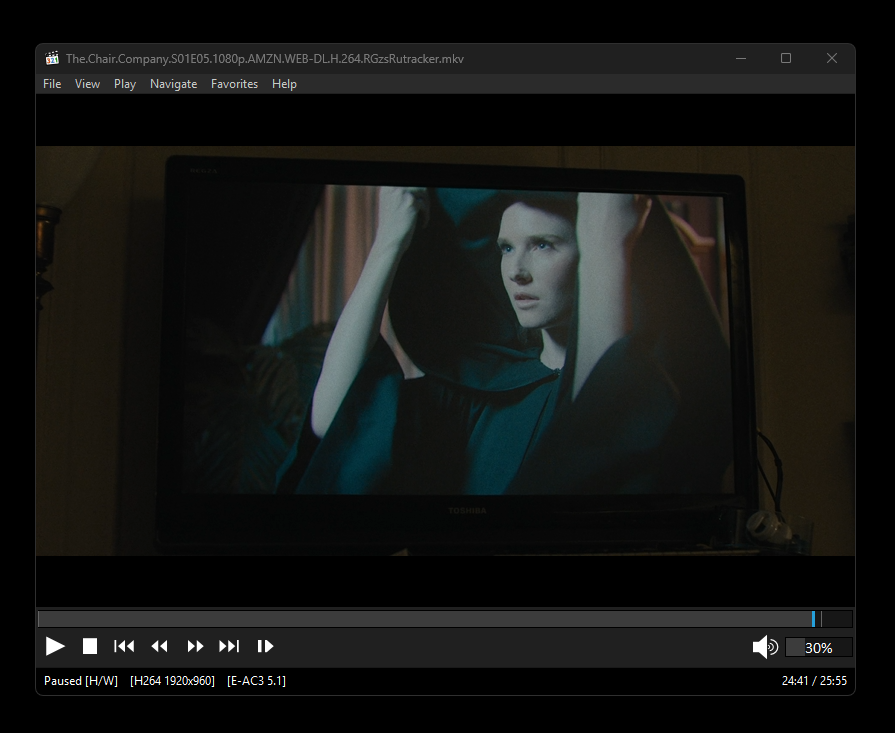Click the seek bar blue position marker
895x733 pixels.
813,619
